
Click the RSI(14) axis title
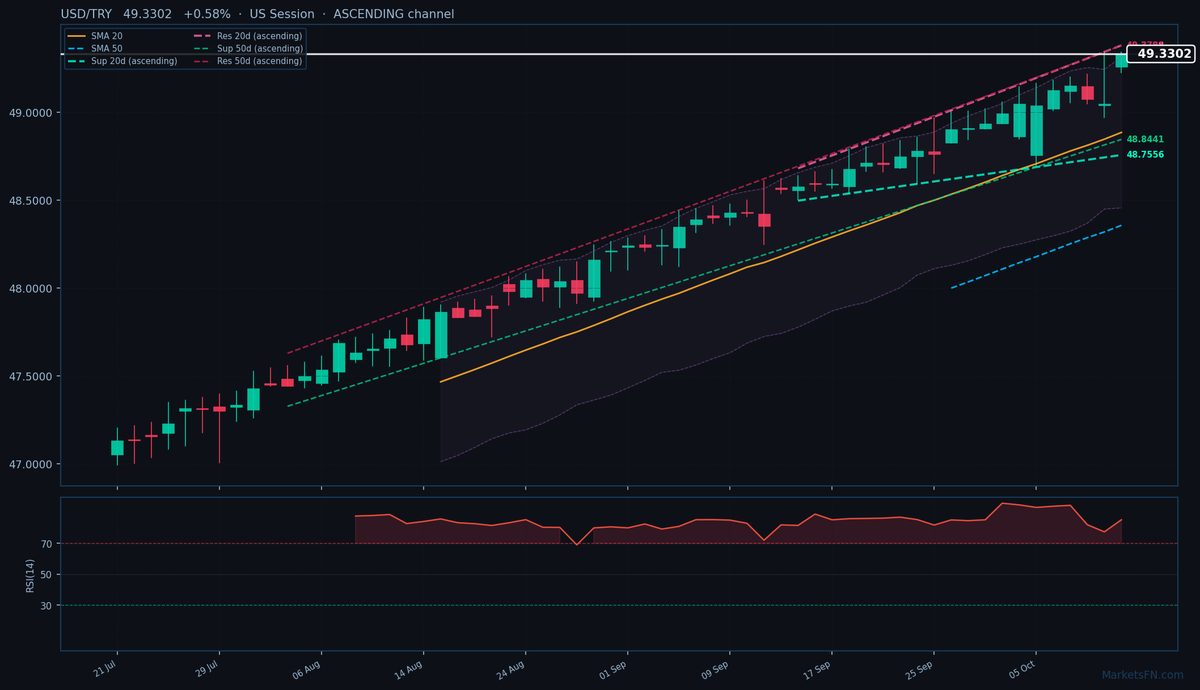[x=32, y=574]
